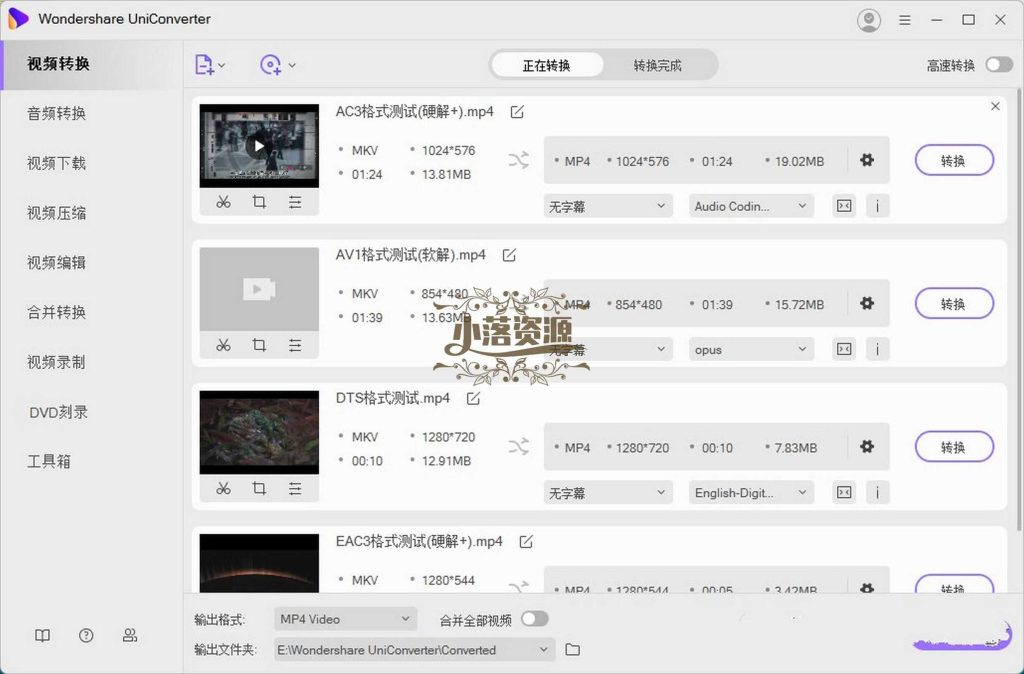
Task: Switch to the 正在转换 tab
Action: (x=547, y=65)
